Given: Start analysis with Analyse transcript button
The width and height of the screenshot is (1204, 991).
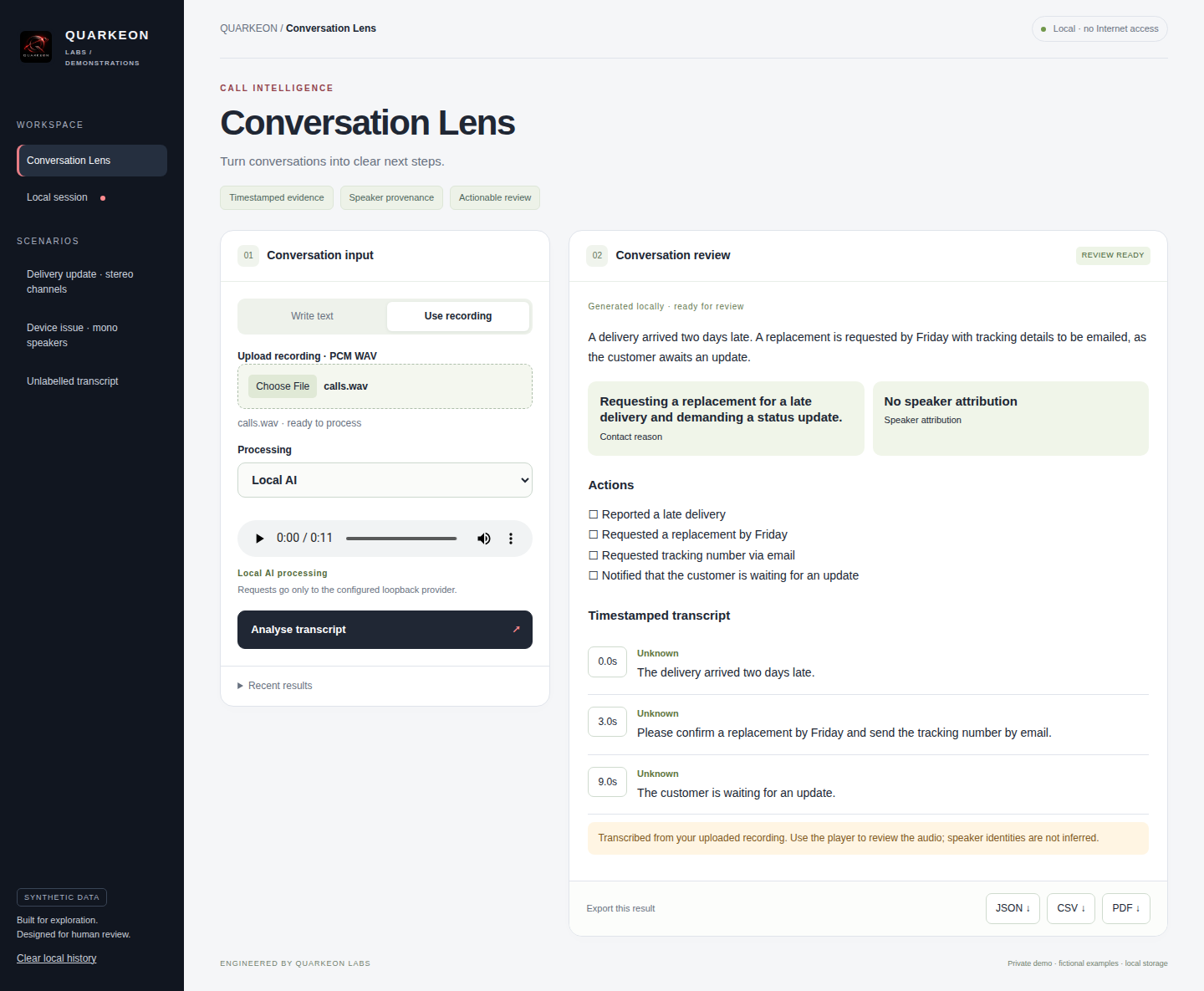Looking at the screenshot, I should 385,630.
